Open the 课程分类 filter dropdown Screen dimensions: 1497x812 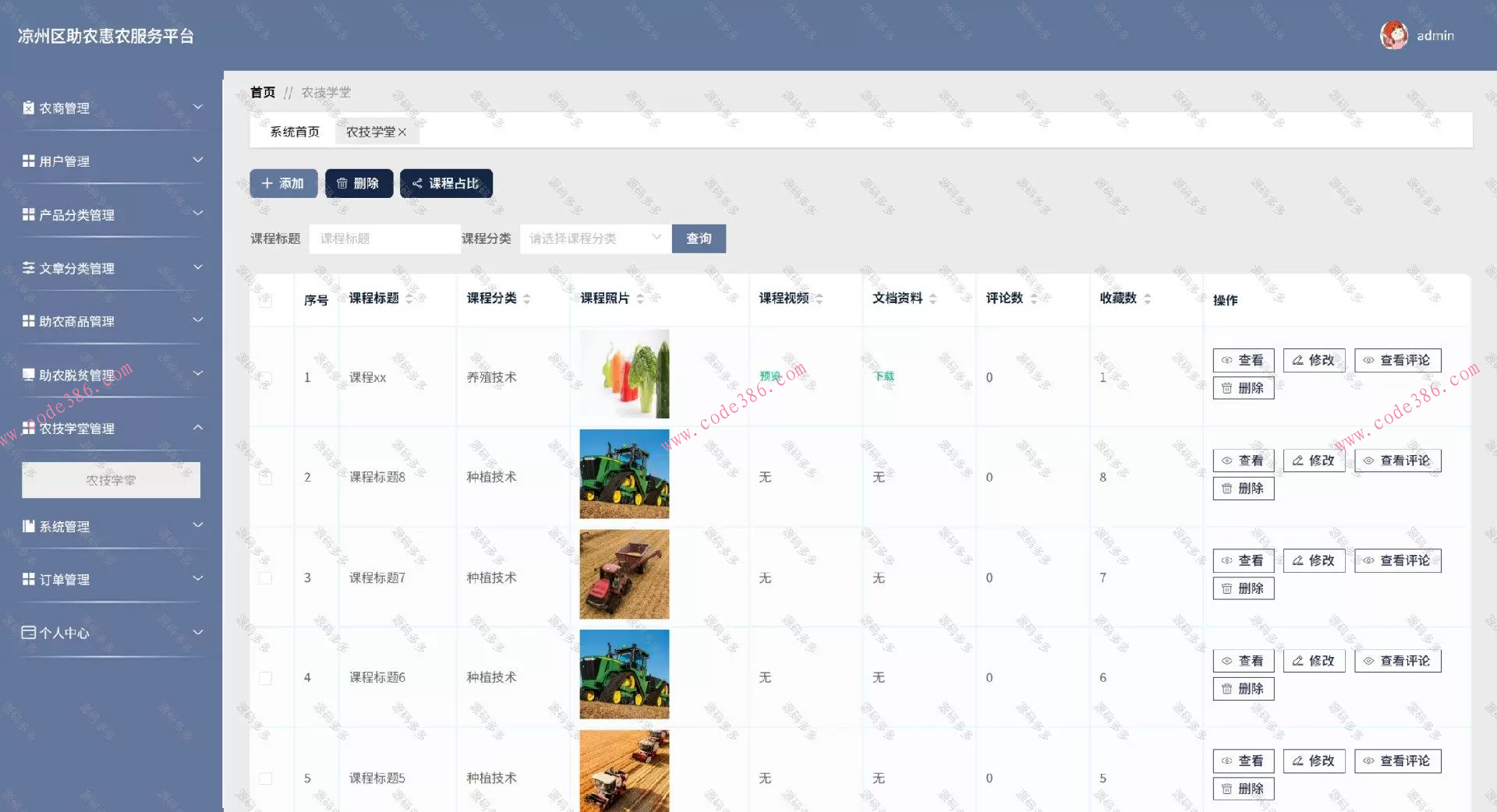[596, 238]
